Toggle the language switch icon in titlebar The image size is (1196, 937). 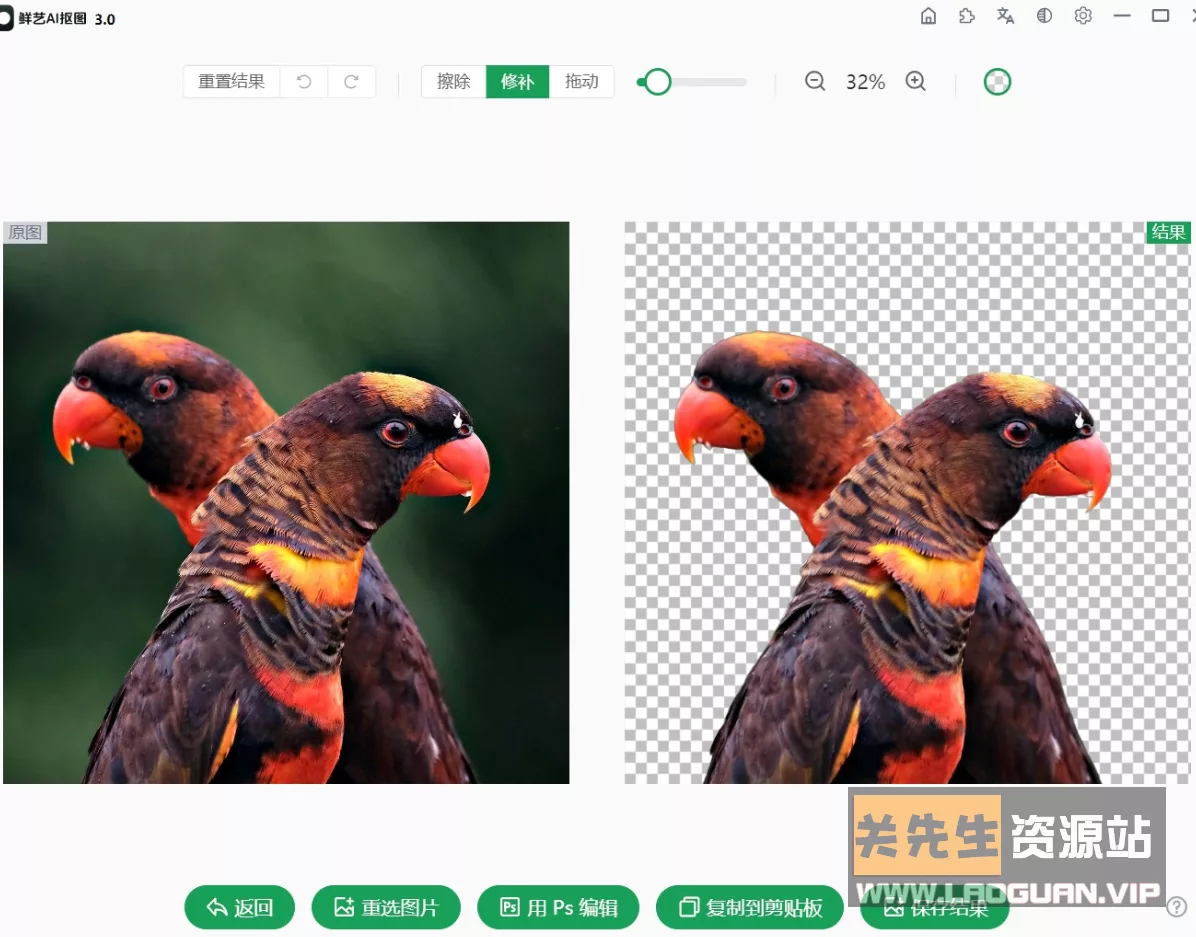click(x=1005, y=16)
